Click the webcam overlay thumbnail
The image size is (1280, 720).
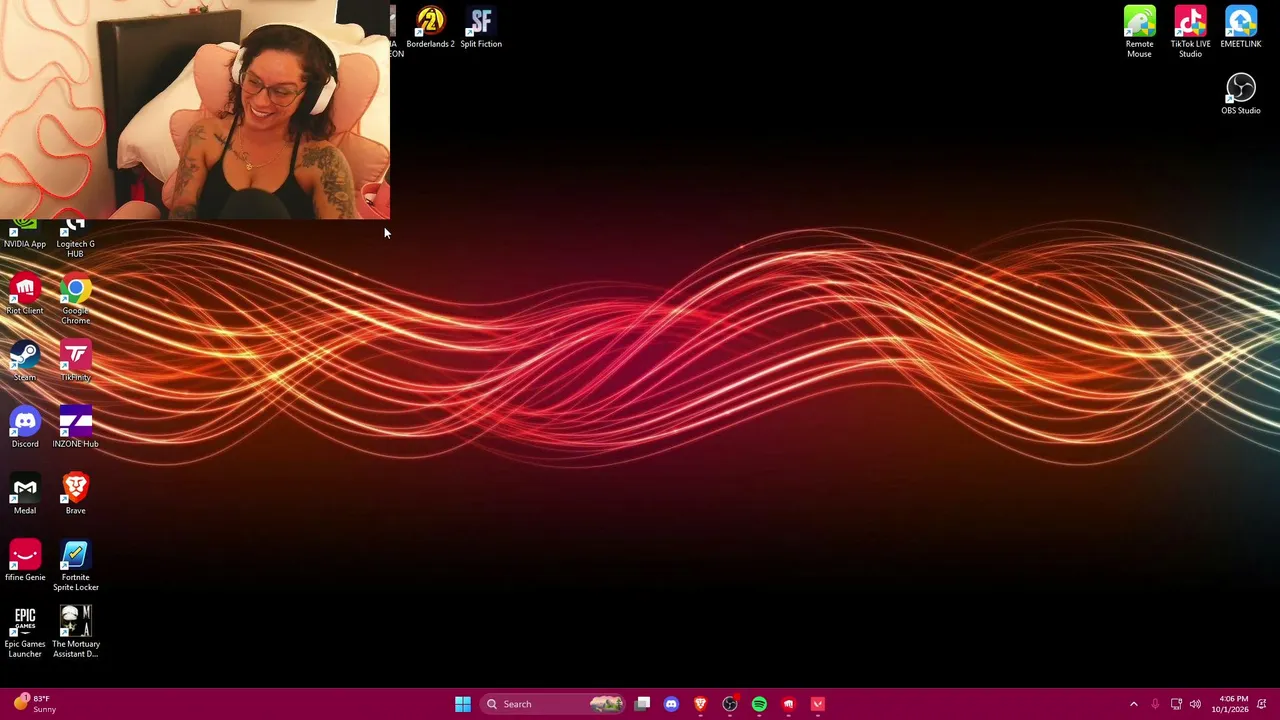(195, 109)
